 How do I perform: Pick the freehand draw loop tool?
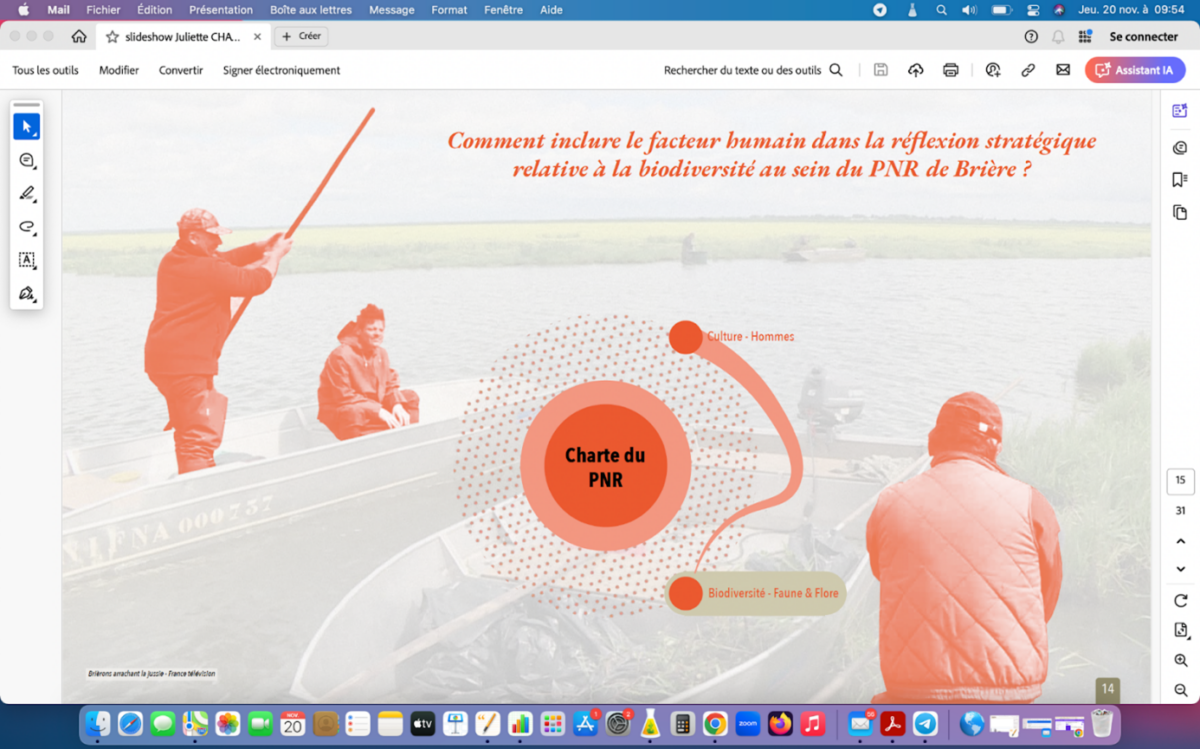coord(26,226)
